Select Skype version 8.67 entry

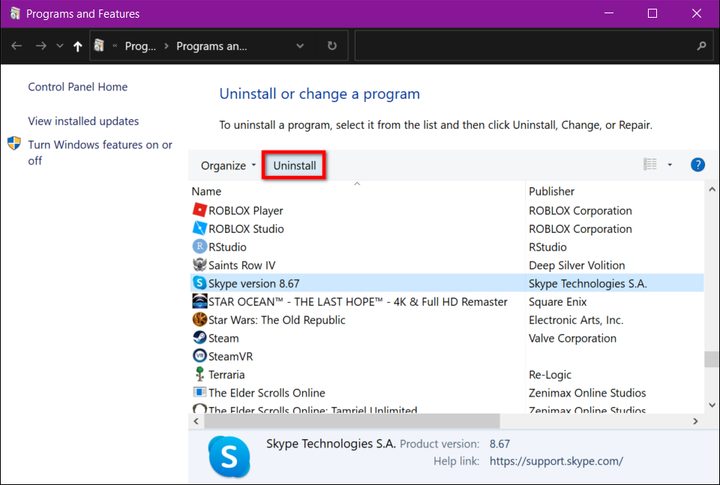(x=253, y=283)
